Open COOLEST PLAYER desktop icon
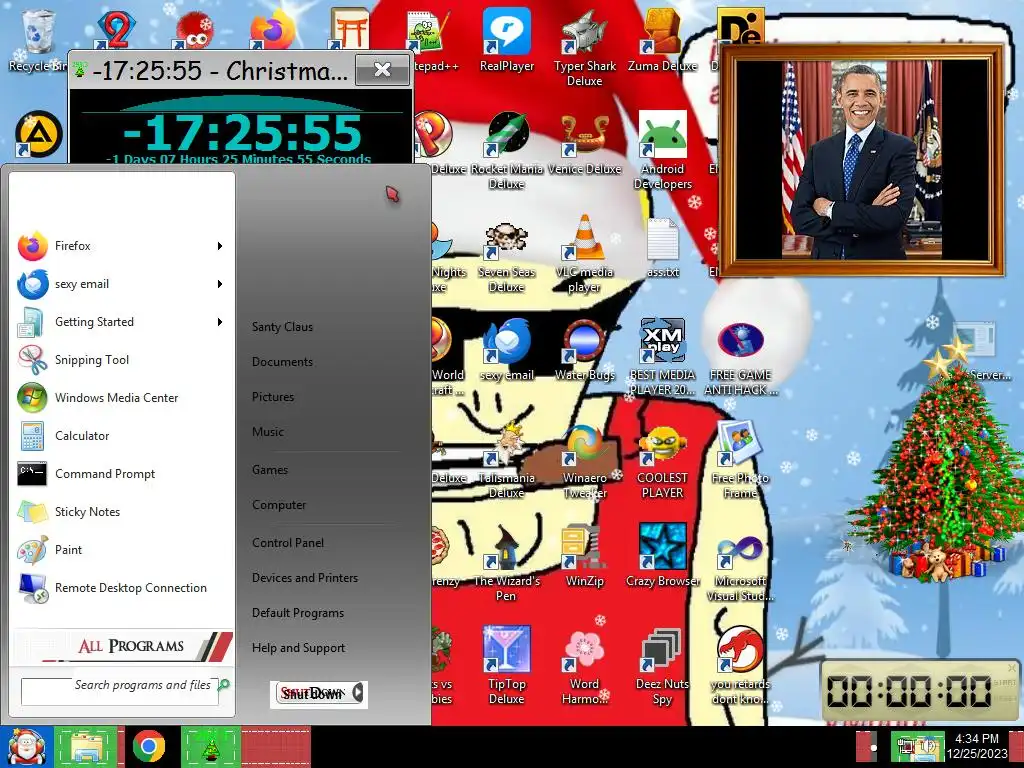 662,460
